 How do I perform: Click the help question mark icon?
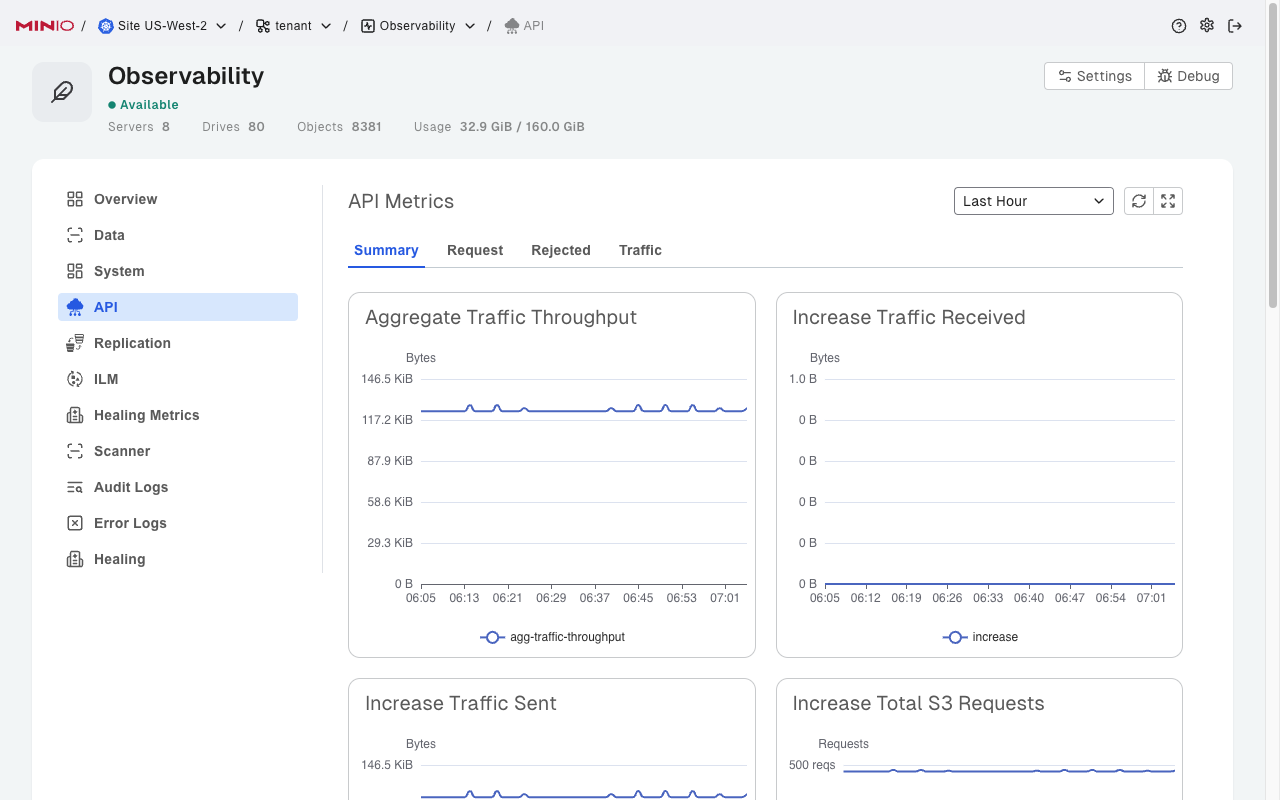point(1179,26)
